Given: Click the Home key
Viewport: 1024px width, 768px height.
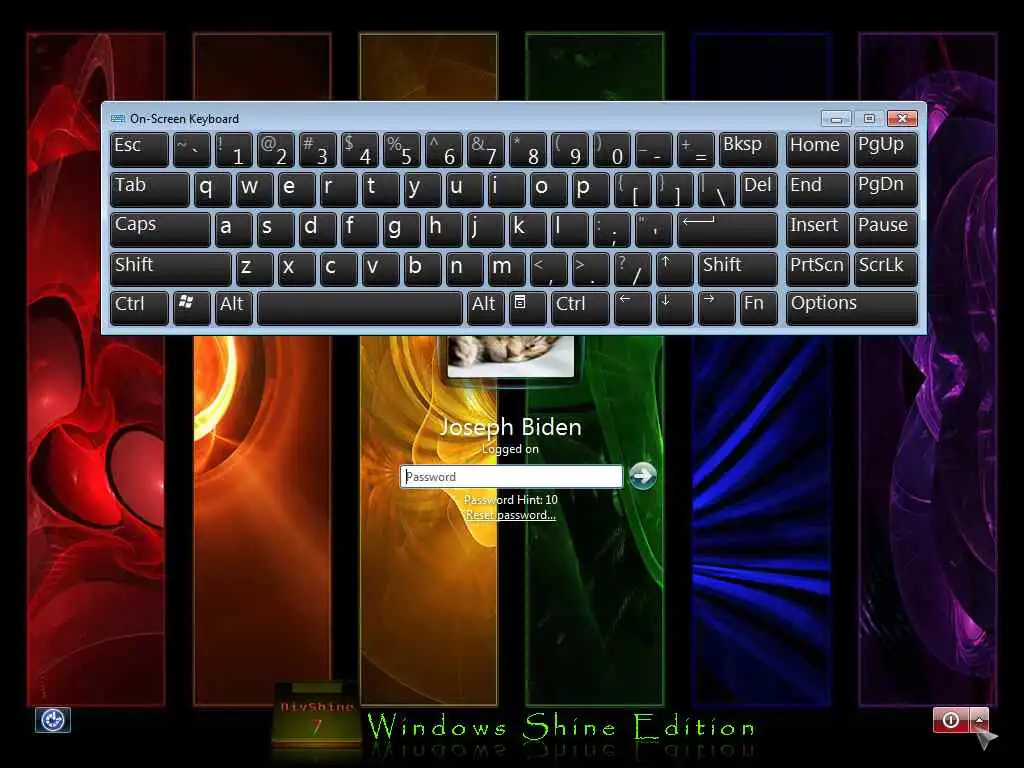Looking at the screenshot, I should click(x=818, y=150).
